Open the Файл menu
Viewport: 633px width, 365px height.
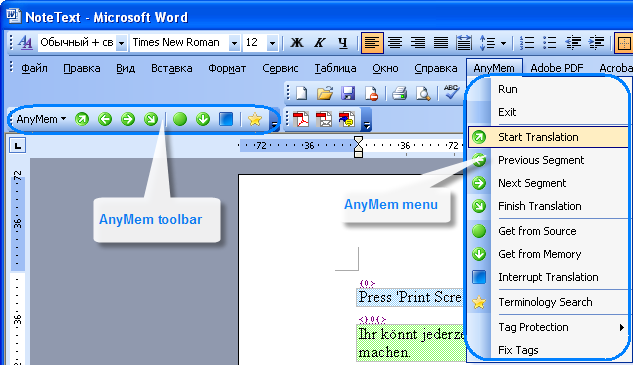pyautogui.click(x=34, y=68)
